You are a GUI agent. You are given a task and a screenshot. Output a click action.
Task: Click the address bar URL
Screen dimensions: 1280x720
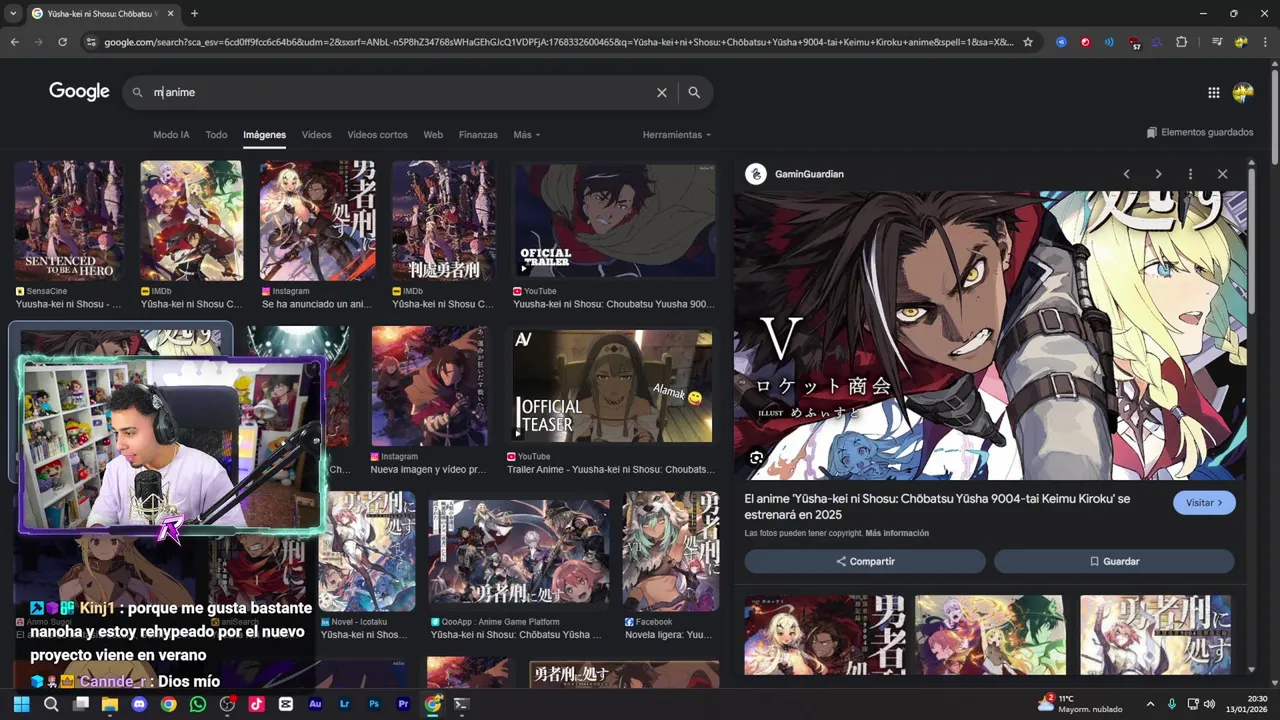[x=558, y=42]
